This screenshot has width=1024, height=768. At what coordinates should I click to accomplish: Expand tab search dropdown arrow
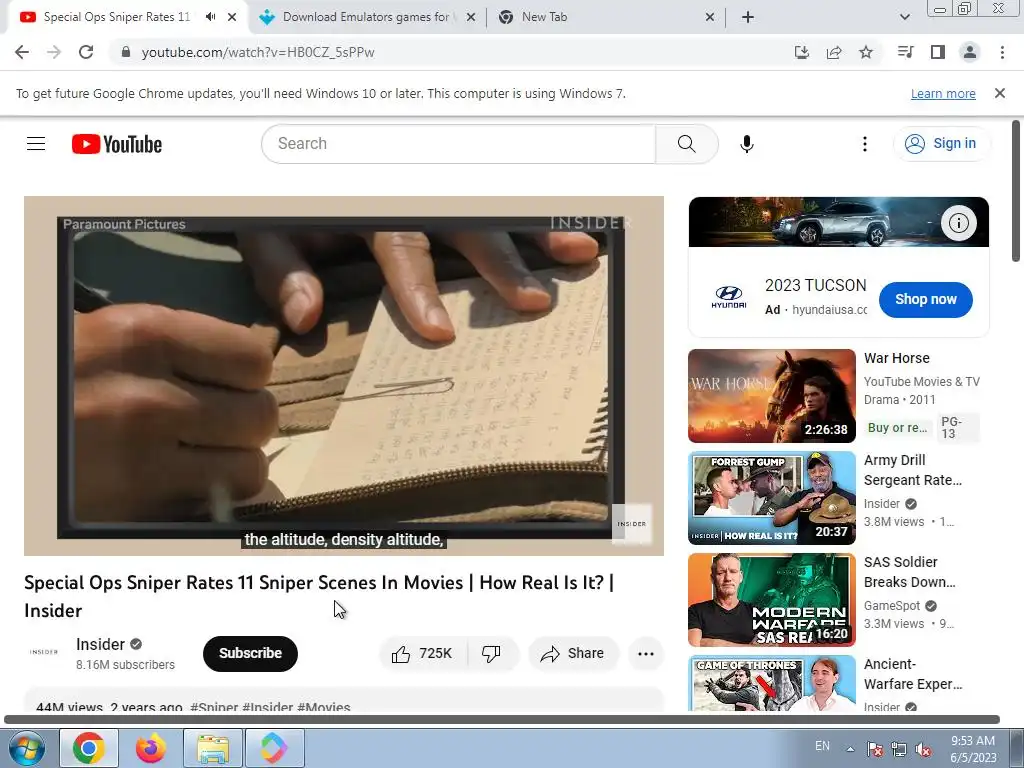(x=904, y=18)
